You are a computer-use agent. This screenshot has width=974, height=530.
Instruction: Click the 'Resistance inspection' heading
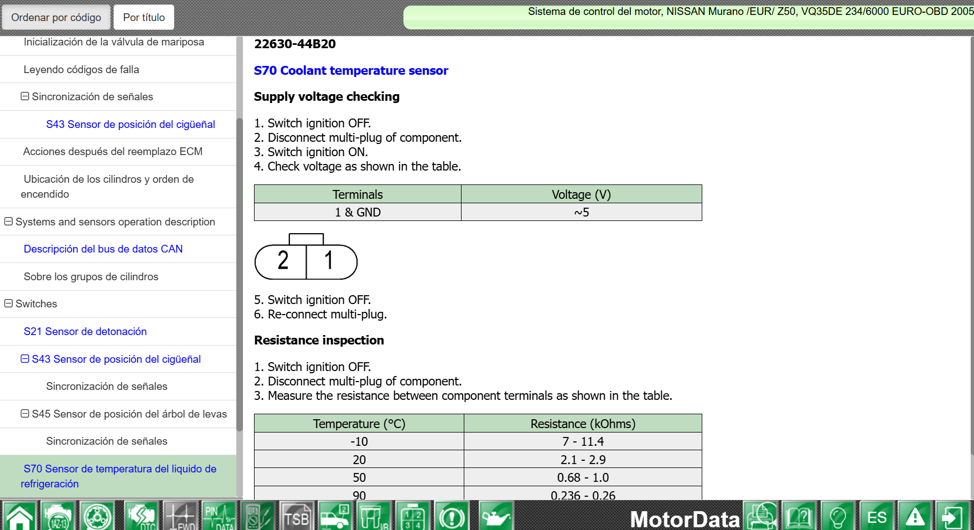coord(319,340)
